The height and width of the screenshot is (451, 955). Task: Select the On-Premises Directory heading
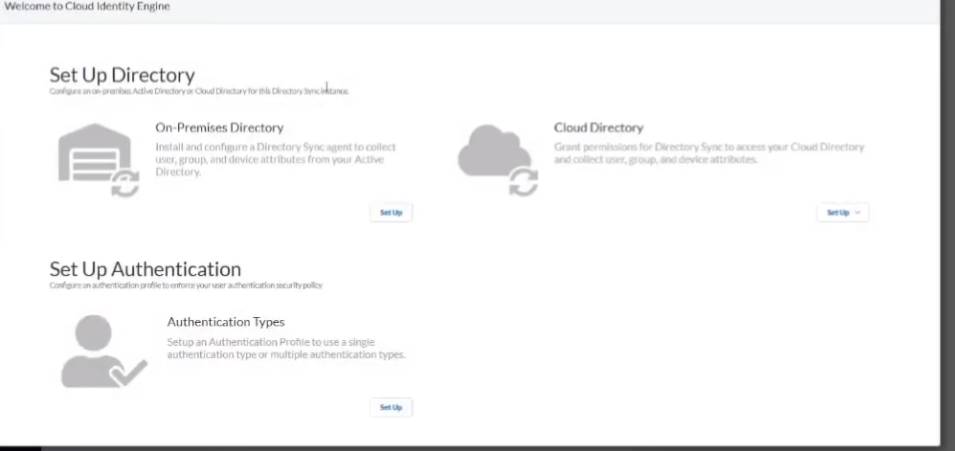219,127
